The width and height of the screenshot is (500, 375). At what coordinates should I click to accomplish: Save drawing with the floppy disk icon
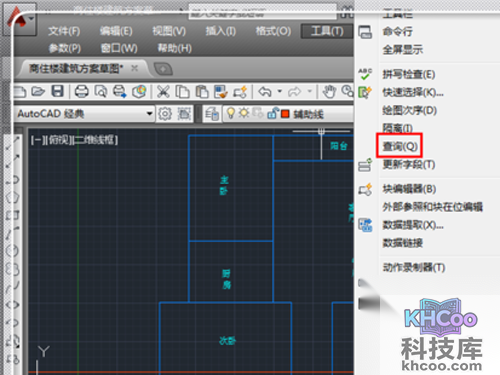(x=57, y=91)
